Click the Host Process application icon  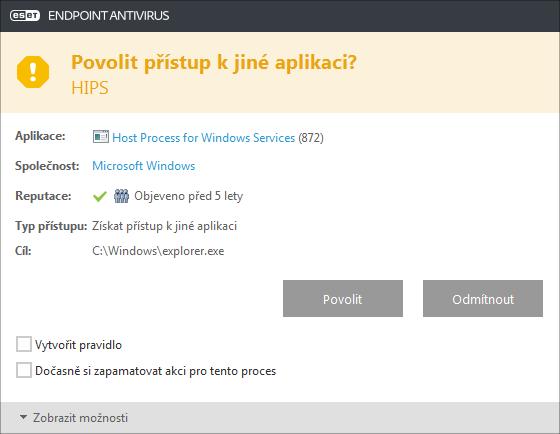tap(101, 137)
